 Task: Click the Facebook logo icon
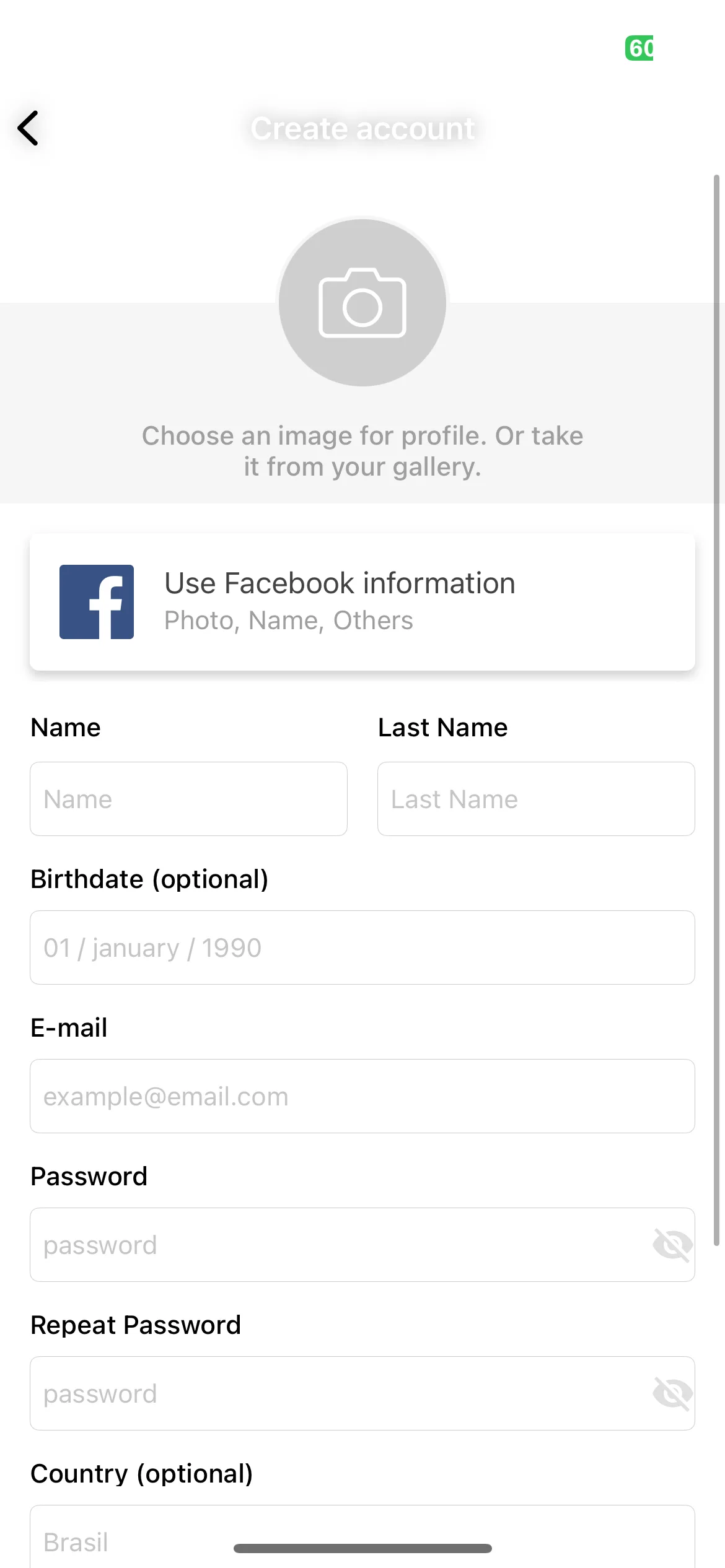(97, 601)
